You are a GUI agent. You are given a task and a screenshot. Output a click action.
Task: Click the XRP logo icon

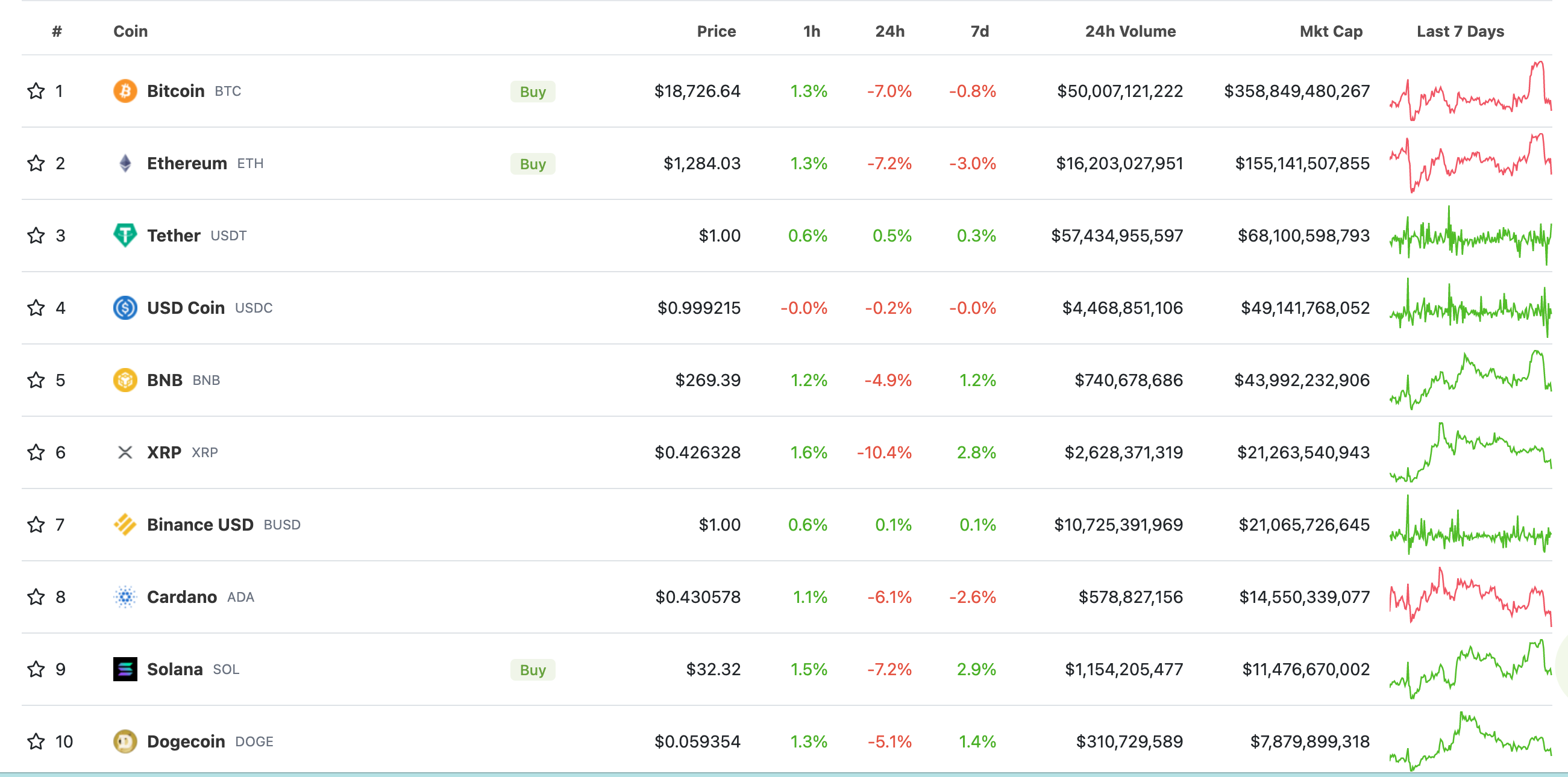point(125,453)
